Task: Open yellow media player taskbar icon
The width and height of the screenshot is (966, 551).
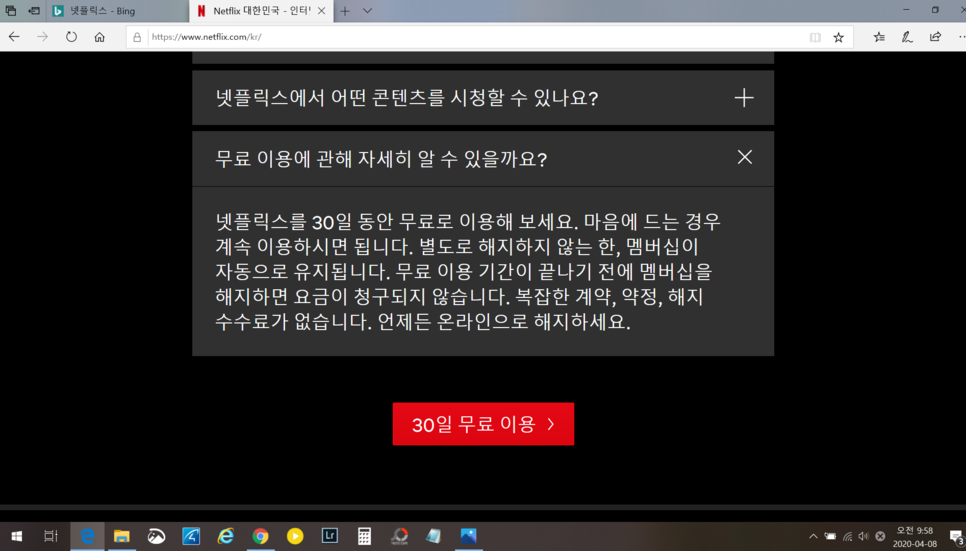Action: click(x=295, y=536)
